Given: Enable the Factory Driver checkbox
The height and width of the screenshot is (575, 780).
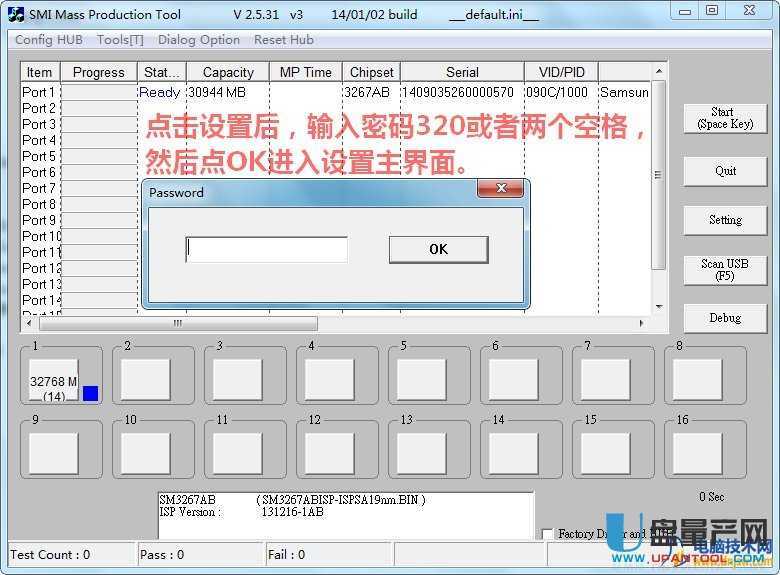Looking at the screenshot, I should 547,534.
